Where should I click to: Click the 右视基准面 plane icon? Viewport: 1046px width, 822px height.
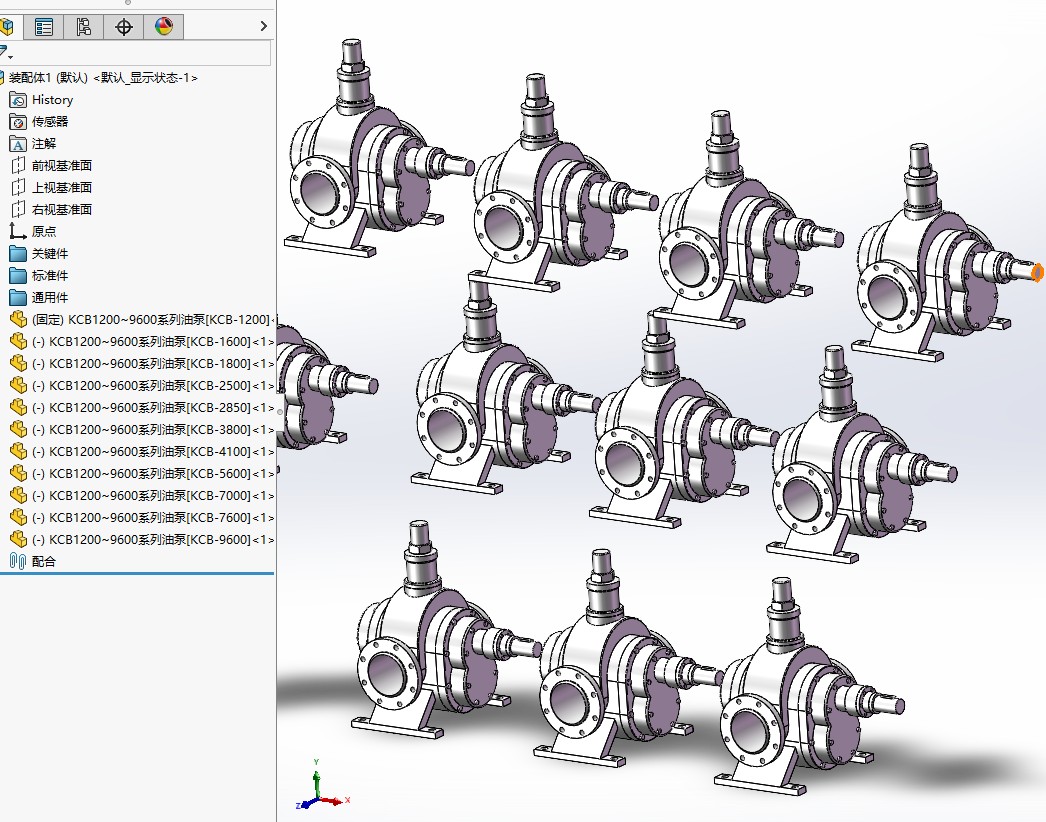(18, 210)
